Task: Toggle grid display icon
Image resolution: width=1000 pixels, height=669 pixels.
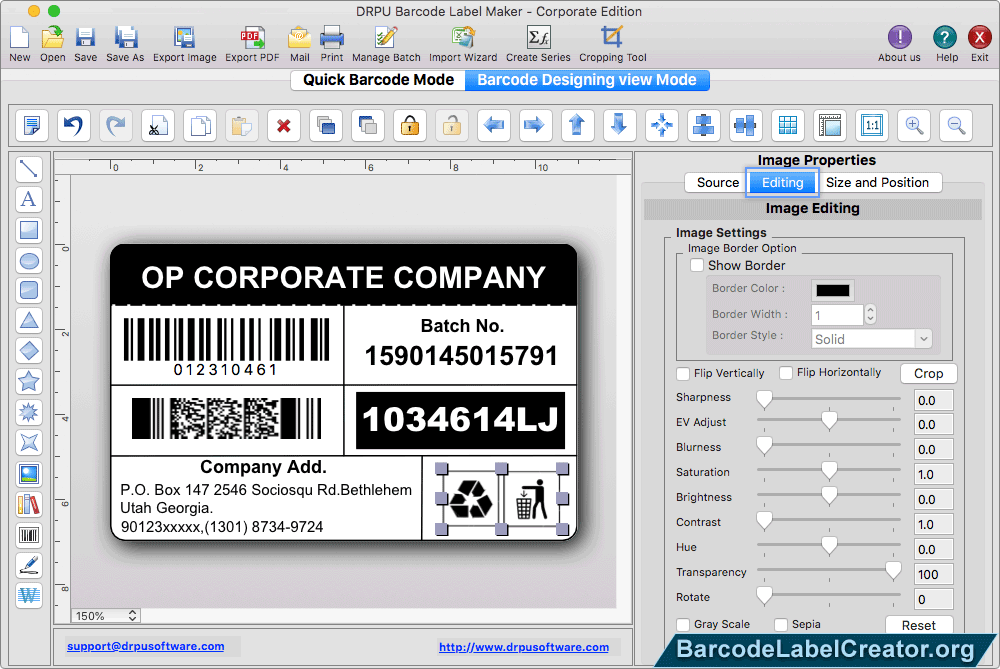Action: 788,125
